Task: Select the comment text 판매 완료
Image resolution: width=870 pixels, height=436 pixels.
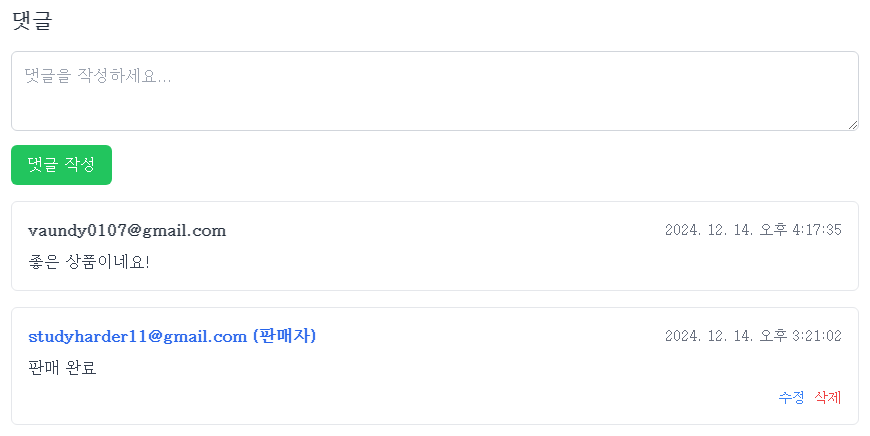Action: point(63,367)
